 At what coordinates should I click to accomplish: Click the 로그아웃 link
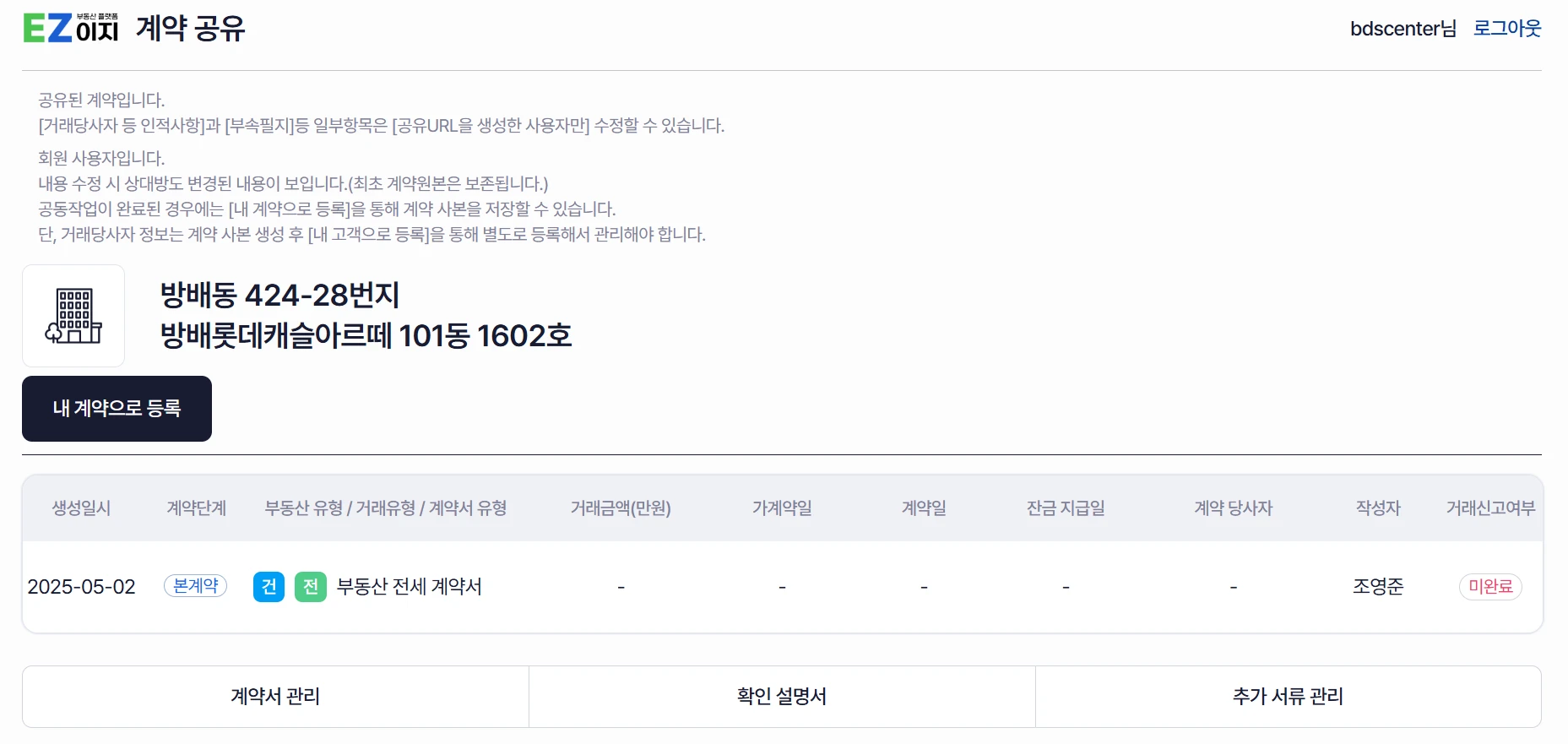(1507, 29)
